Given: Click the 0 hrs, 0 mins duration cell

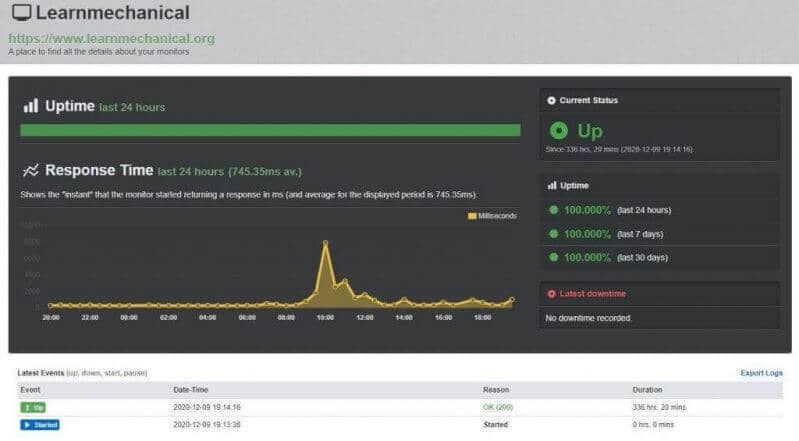Looking at the screenshot, I should tap(653, 425).
